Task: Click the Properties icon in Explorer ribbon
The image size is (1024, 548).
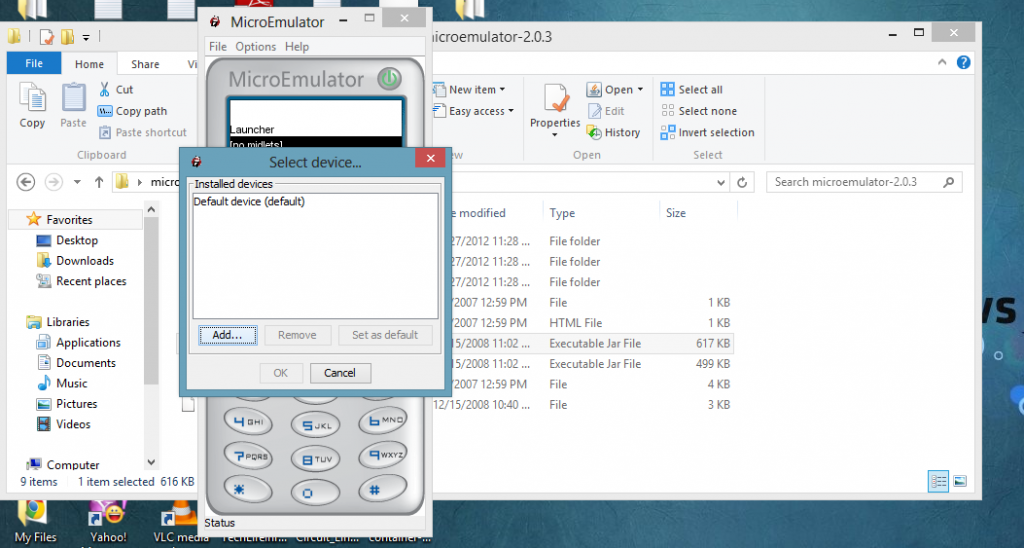Action: click(556, 99)
